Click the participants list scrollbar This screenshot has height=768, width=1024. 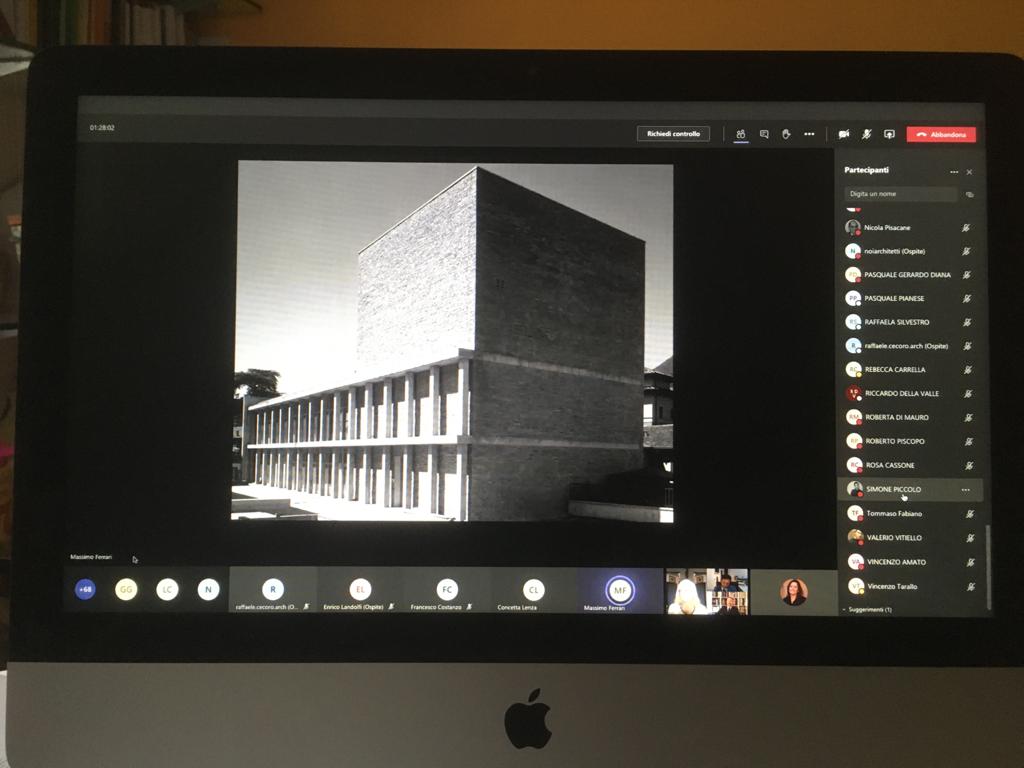pyautogui.click(x=989, y=567)
